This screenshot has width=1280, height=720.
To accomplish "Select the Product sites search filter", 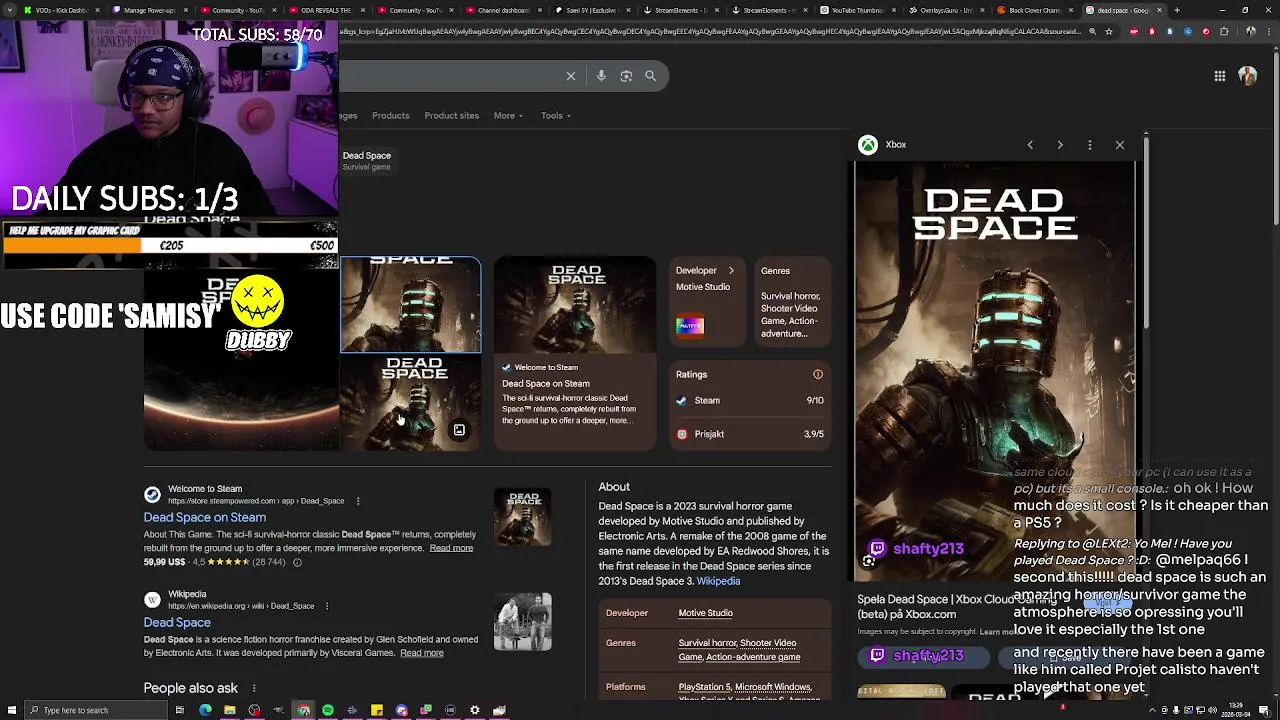I will point(452,115).
